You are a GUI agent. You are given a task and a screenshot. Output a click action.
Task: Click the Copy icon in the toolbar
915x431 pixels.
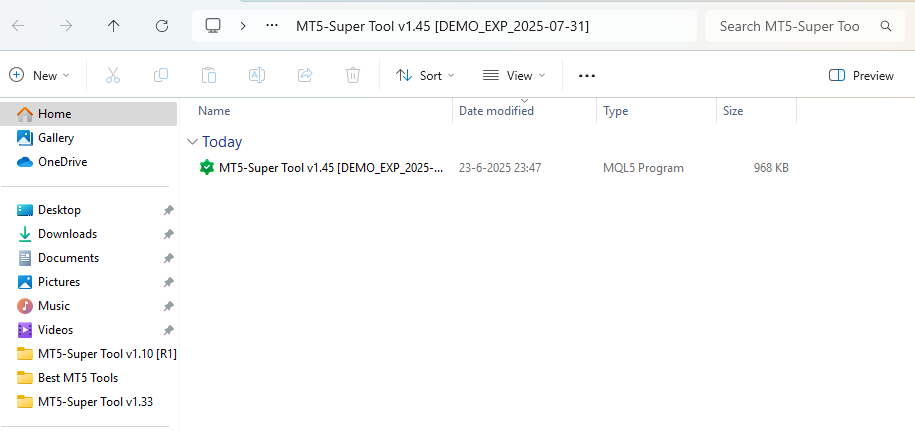click(161, 75)
